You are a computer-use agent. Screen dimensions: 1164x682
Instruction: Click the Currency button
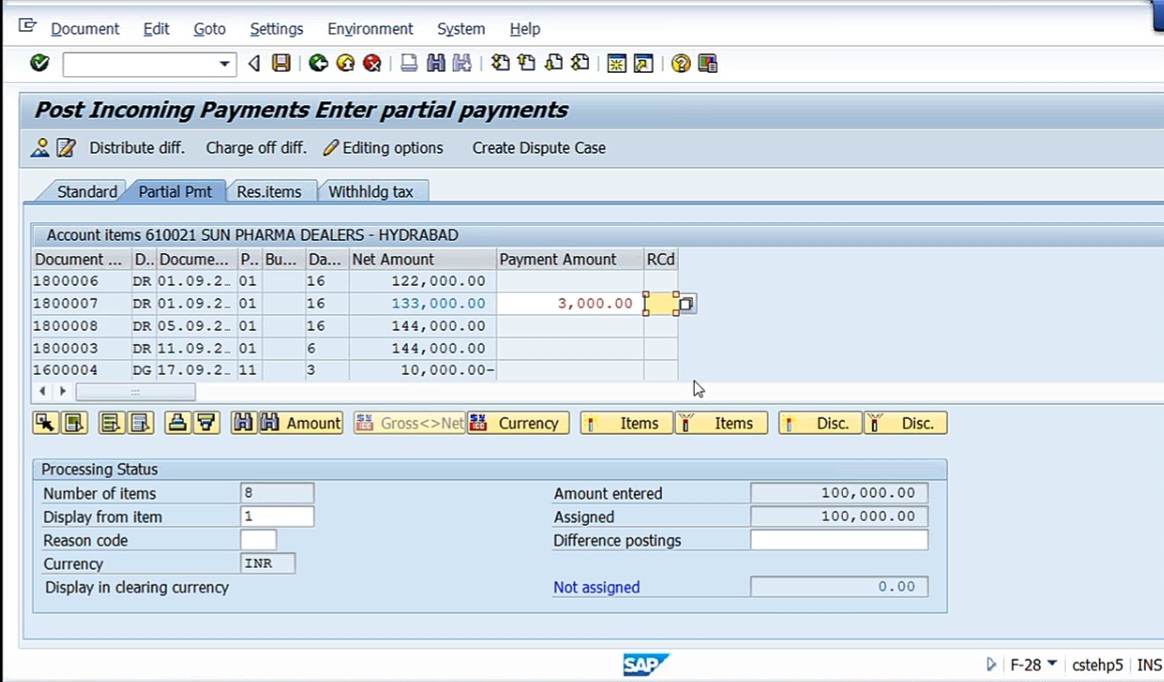pyautogui.click(x=518, y=423)
